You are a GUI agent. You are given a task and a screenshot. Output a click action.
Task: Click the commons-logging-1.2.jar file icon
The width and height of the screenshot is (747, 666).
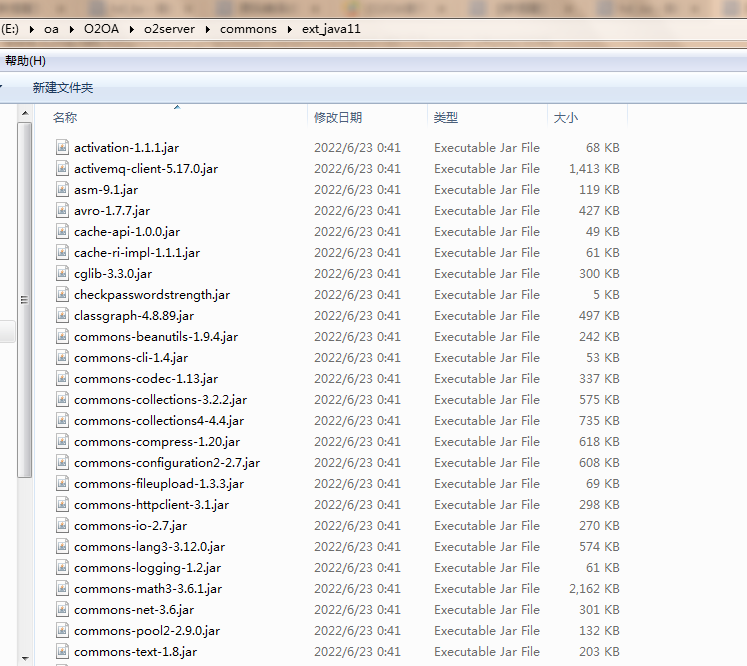(x=62, y=567)
